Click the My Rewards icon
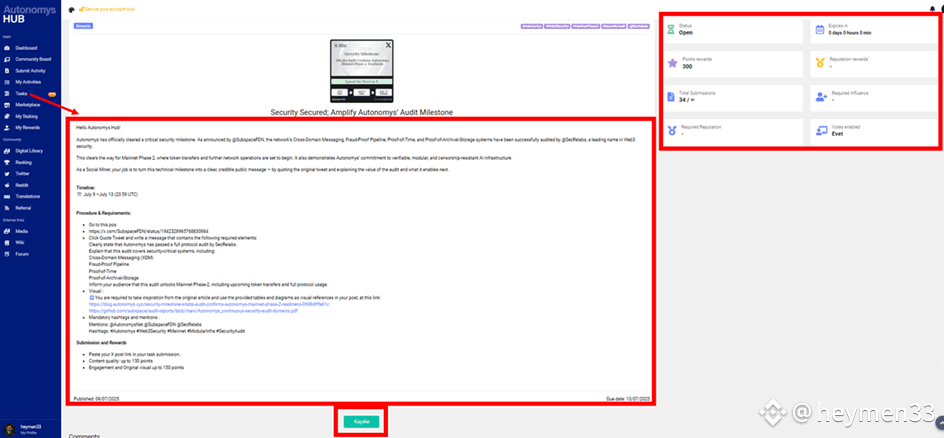The width and height of the screenshot is (944, 438). (7, 128)
